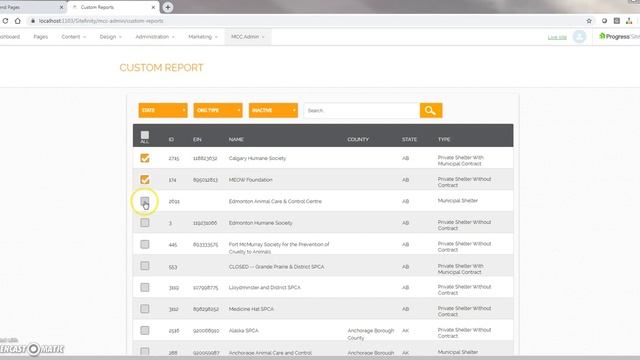Check the Alaska SPCA row checkbox
The width and height of the screenshot is (640, 360).
(144, 331)
